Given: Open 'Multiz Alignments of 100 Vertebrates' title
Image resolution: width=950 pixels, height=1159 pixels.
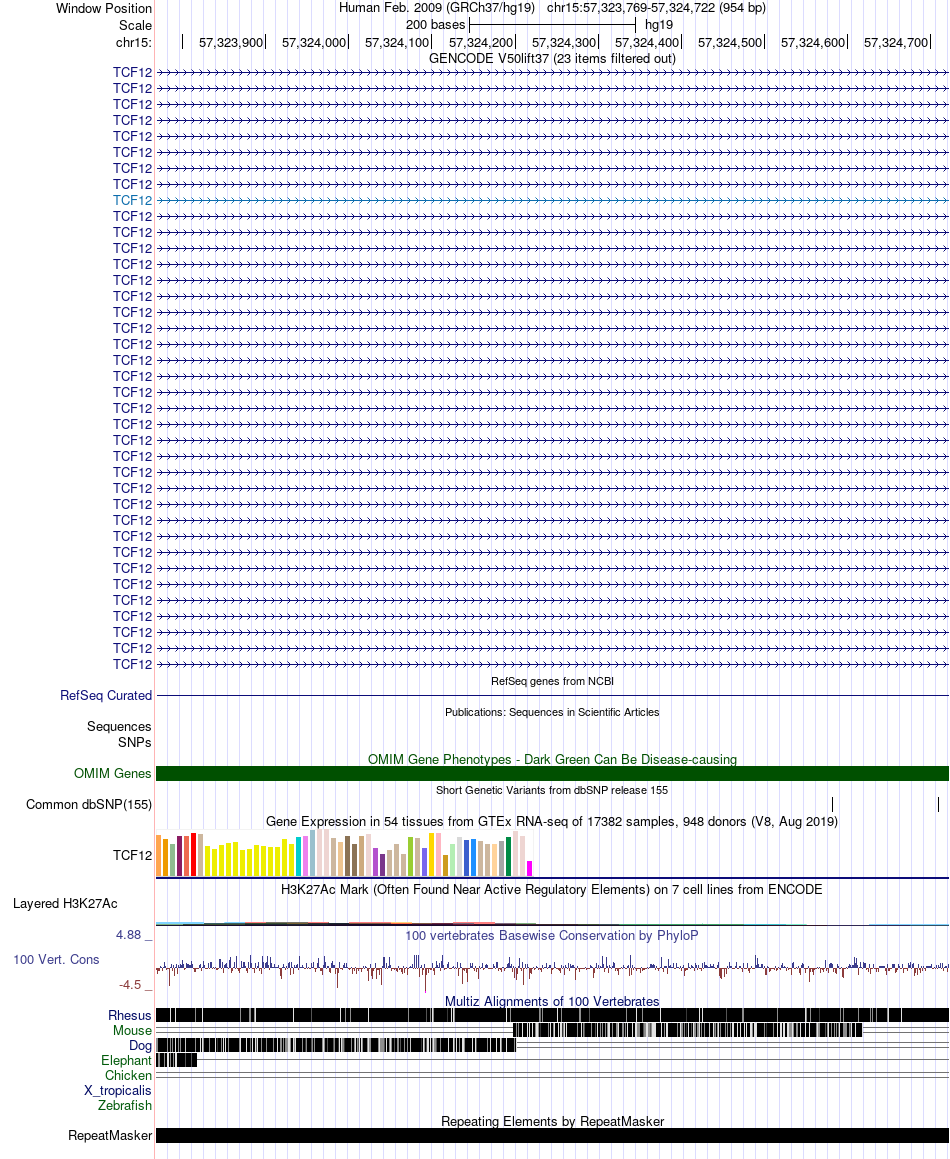Looking at the screenshot, I should click(552, 1002).
